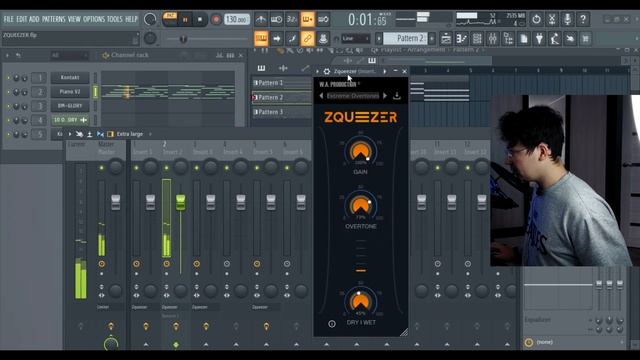Viewport: 640px width, 360px height.
Task: Open the OPTIONS menu
Action: 94,19
